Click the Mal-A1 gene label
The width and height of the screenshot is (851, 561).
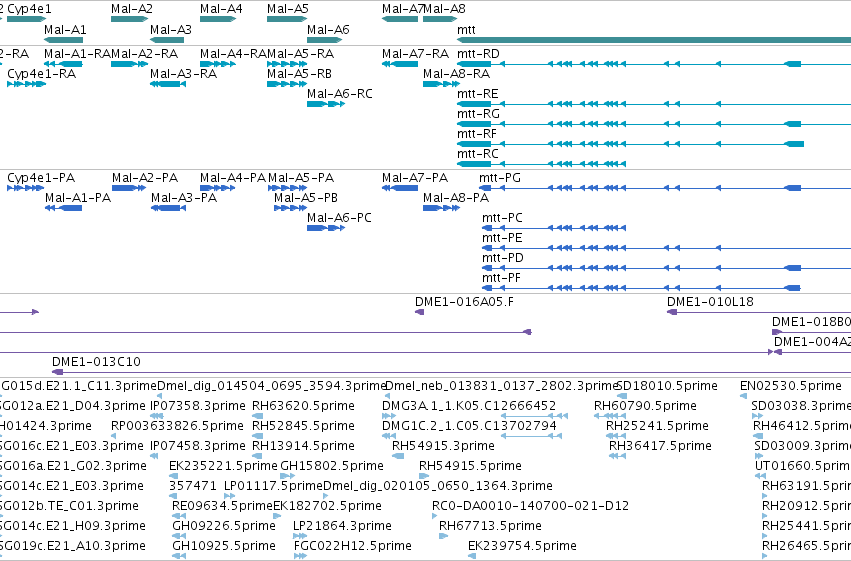65,30
